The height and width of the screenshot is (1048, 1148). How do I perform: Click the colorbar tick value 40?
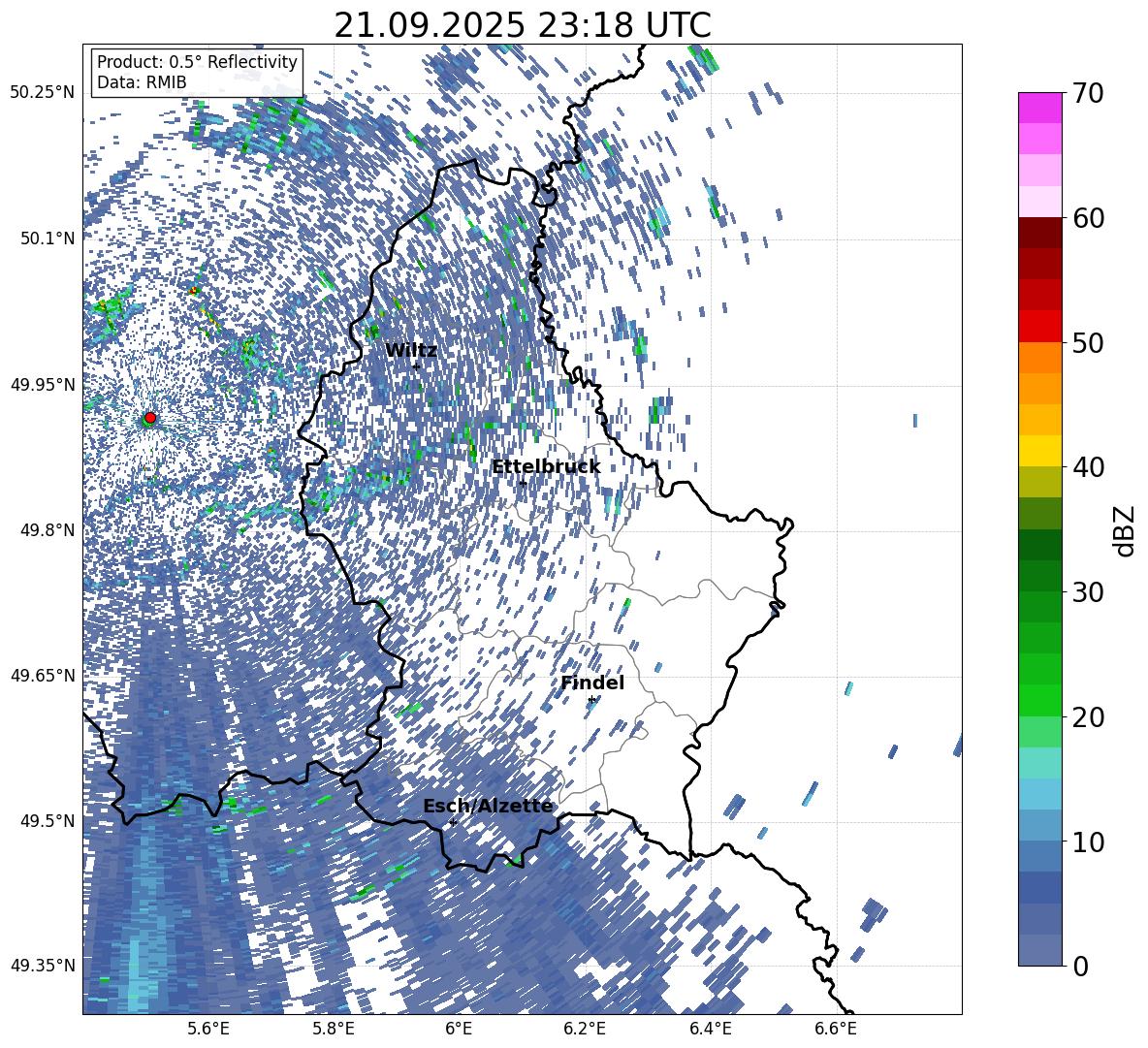(x=1088, y=467)
